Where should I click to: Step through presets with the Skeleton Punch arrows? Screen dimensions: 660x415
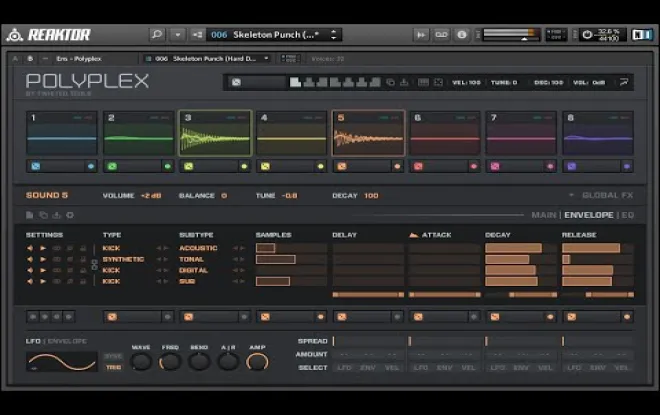(333, 35)
